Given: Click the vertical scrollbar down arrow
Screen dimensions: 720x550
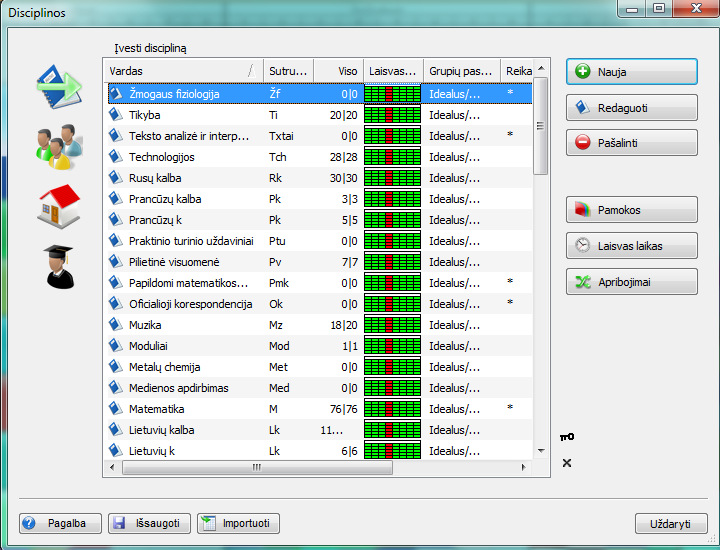Looking at the screenshot, I should pos(540,451).
